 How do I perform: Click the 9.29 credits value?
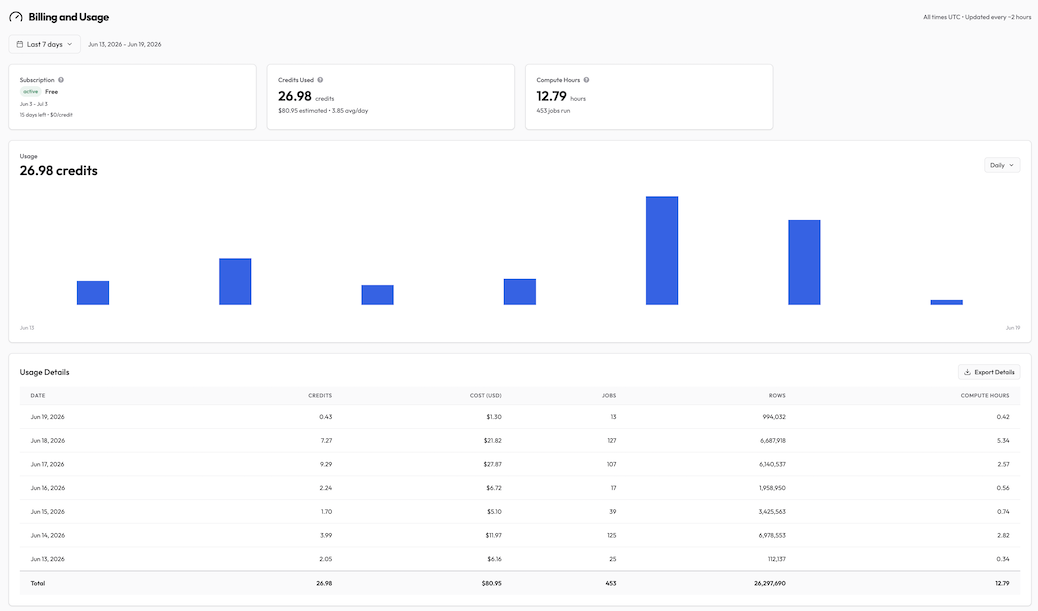coord(326,465)
